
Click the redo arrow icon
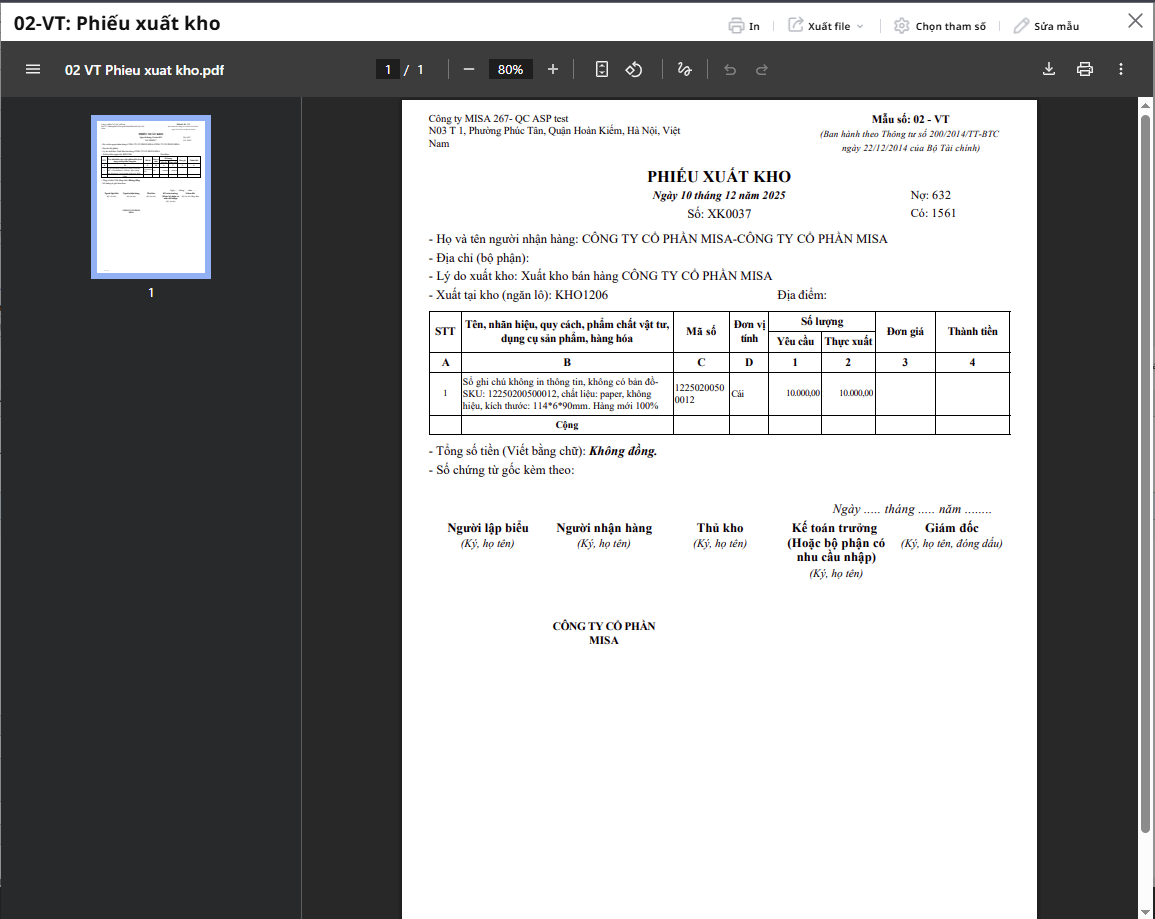point(762,69)
